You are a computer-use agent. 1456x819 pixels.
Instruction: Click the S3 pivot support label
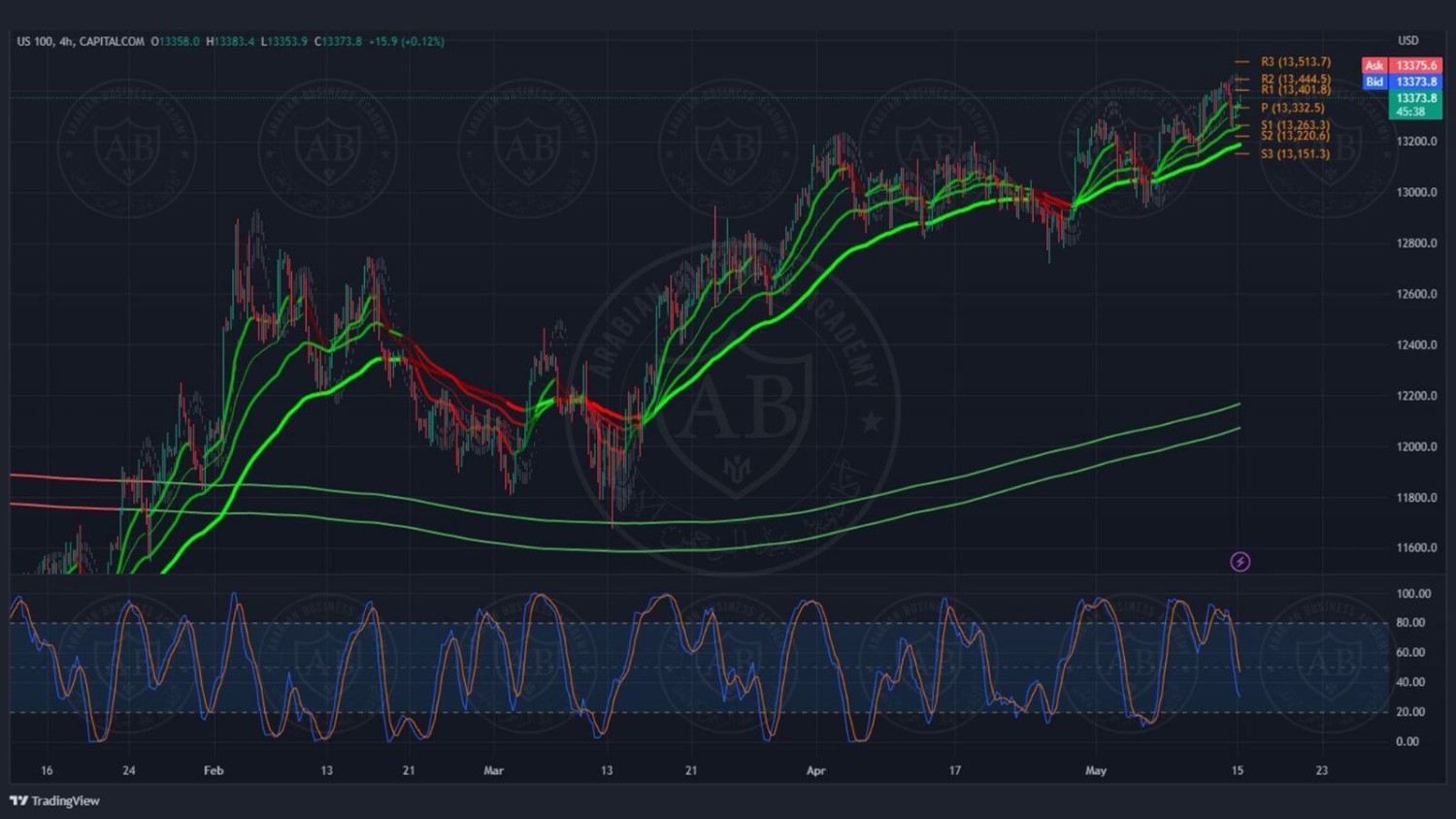point(1295,154)
